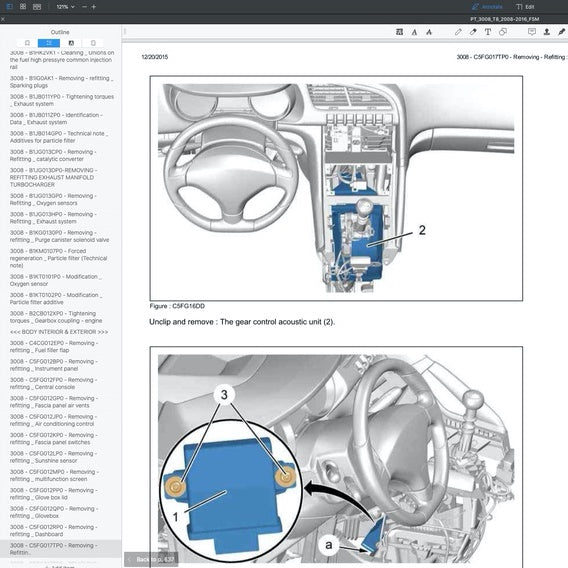Select the pencil drawing tool
This screenshot has width=568, height=568.
point(458,32)
